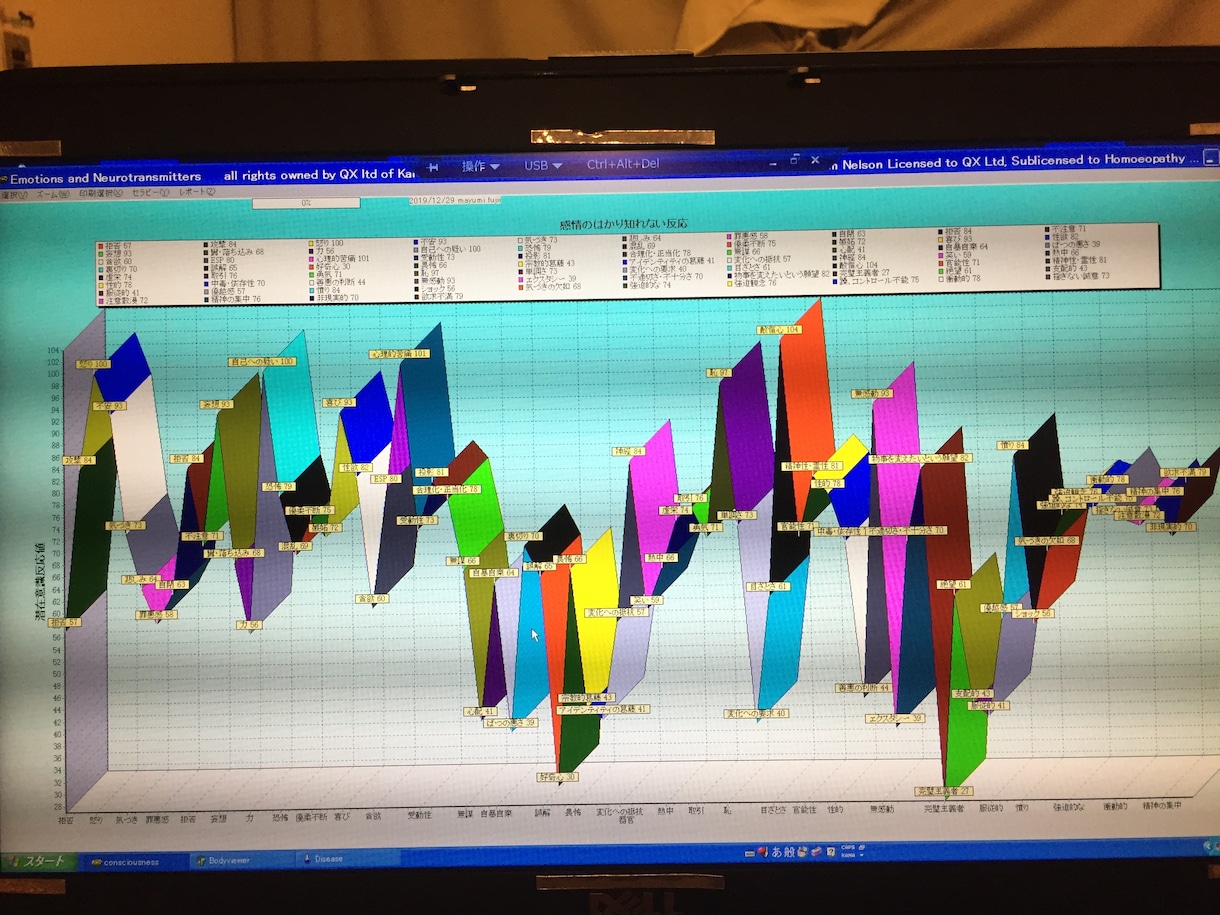This screenshot has height=915, width=1220.
Task: Click the 怒り 100 legend color swatch
Action: (310, 242)
